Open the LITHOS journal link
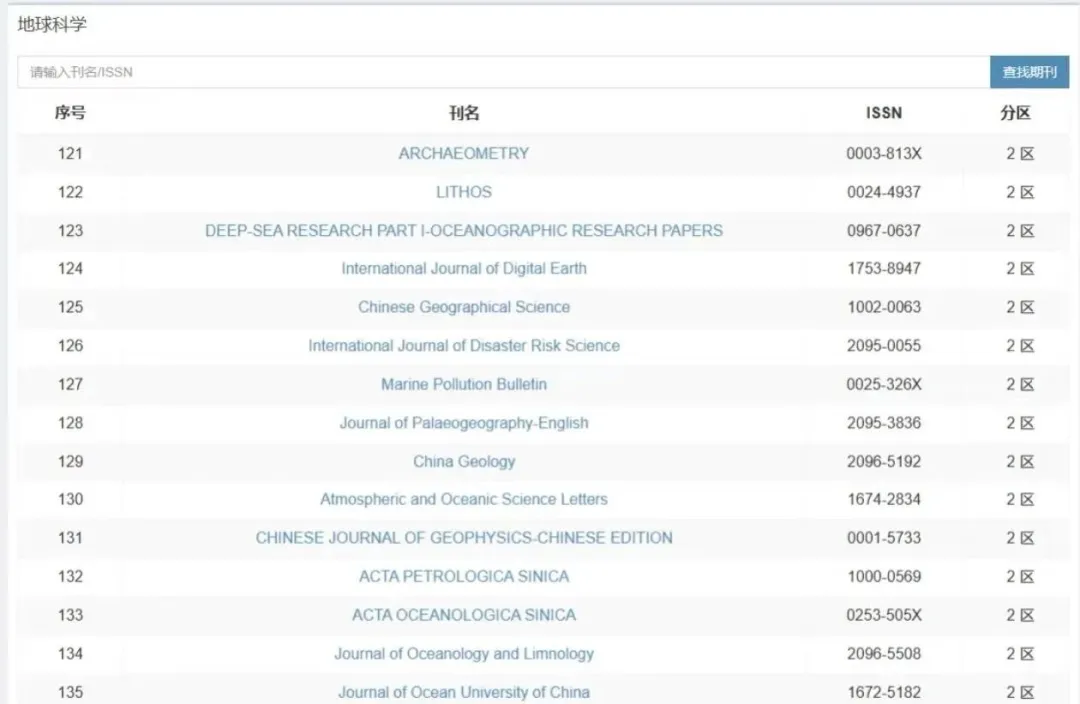 tap(464, 192)
